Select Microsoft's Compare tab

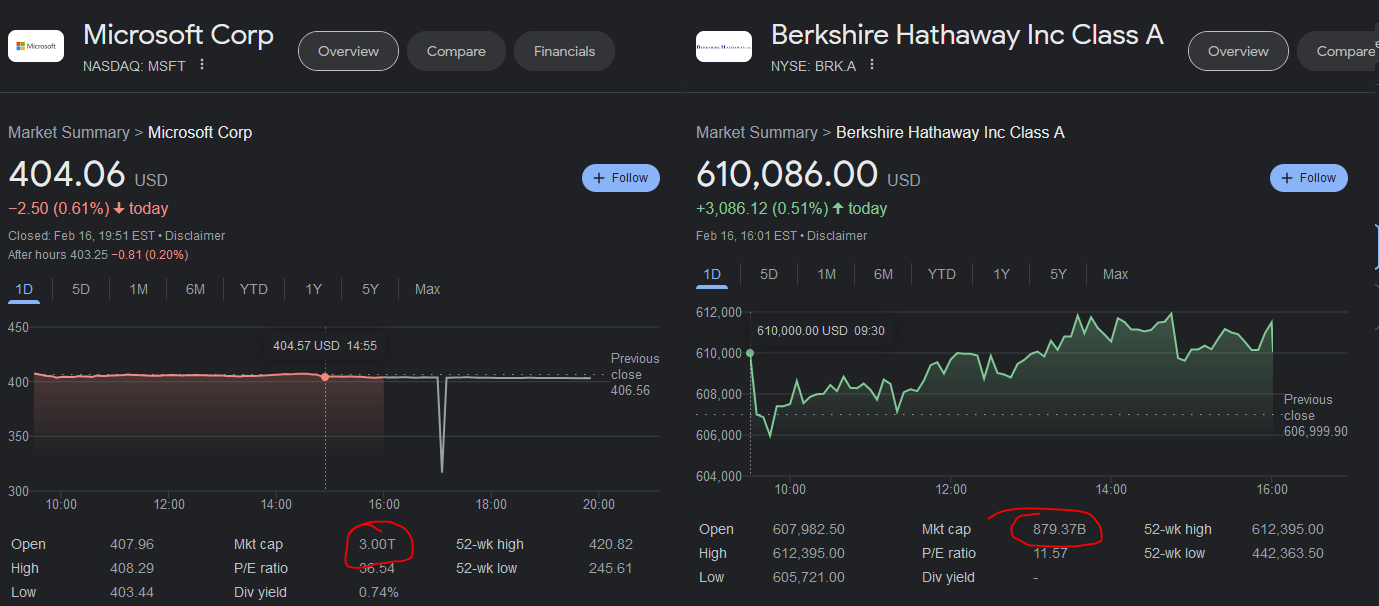(456, 51)
